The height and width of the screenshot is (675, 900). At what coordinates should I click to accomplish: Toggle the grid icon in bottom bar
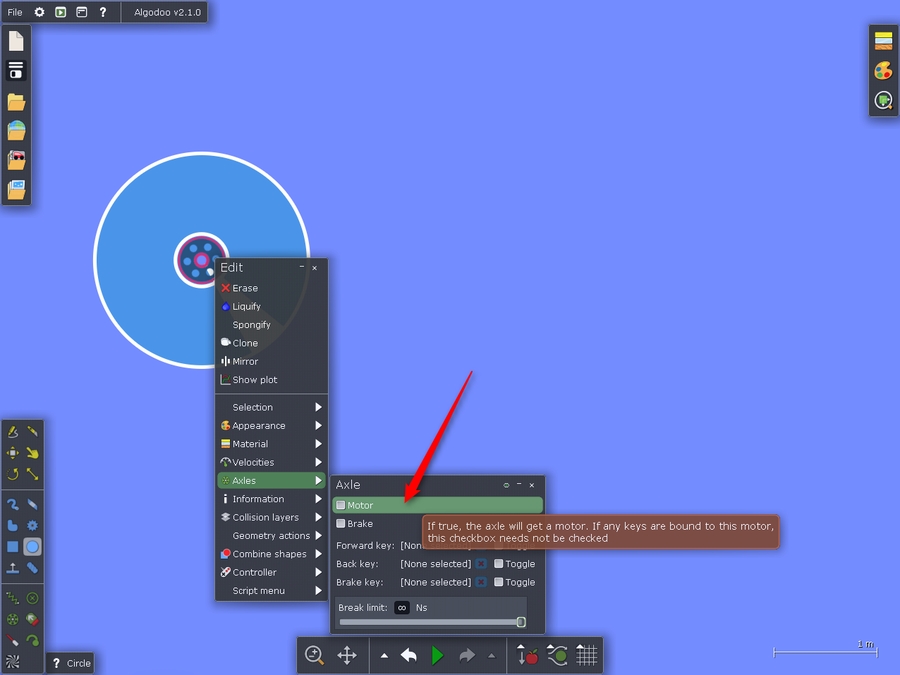tap(587, 655)
